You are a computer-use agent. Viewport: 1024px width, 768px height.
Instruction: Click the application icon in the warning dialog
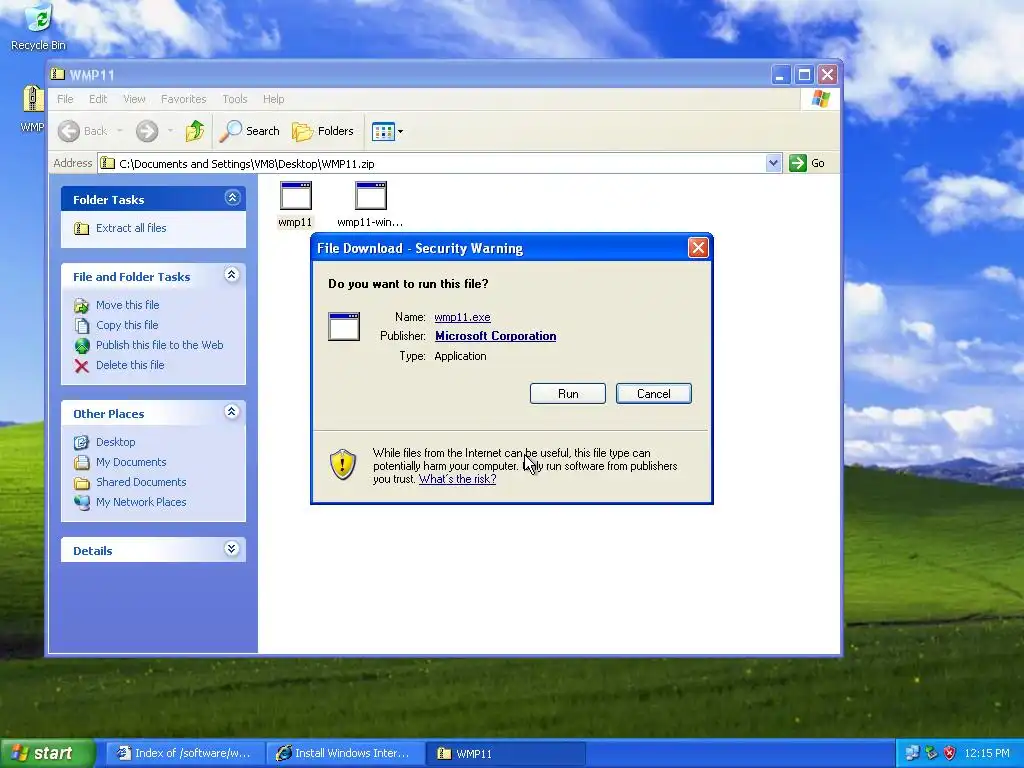[x=344, y=327]
